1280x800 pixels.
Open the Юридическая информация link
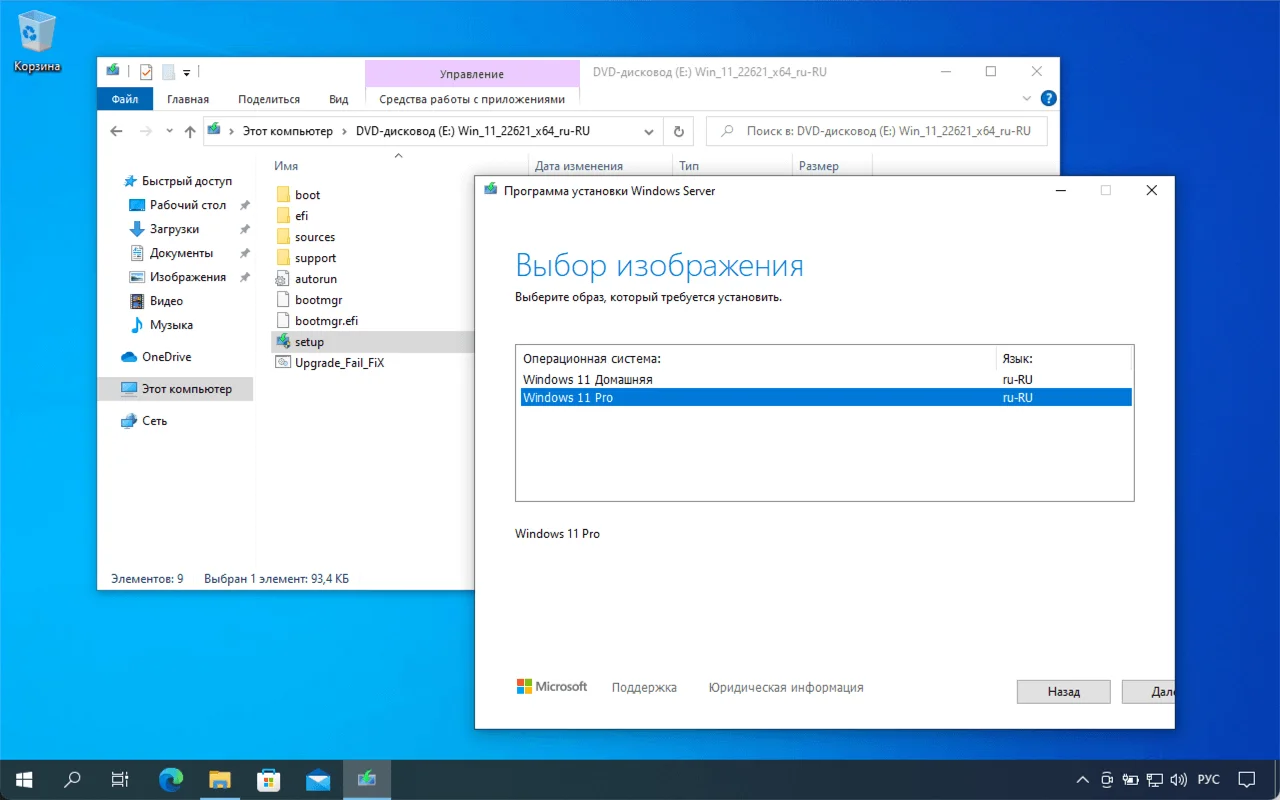coord(786,687)
